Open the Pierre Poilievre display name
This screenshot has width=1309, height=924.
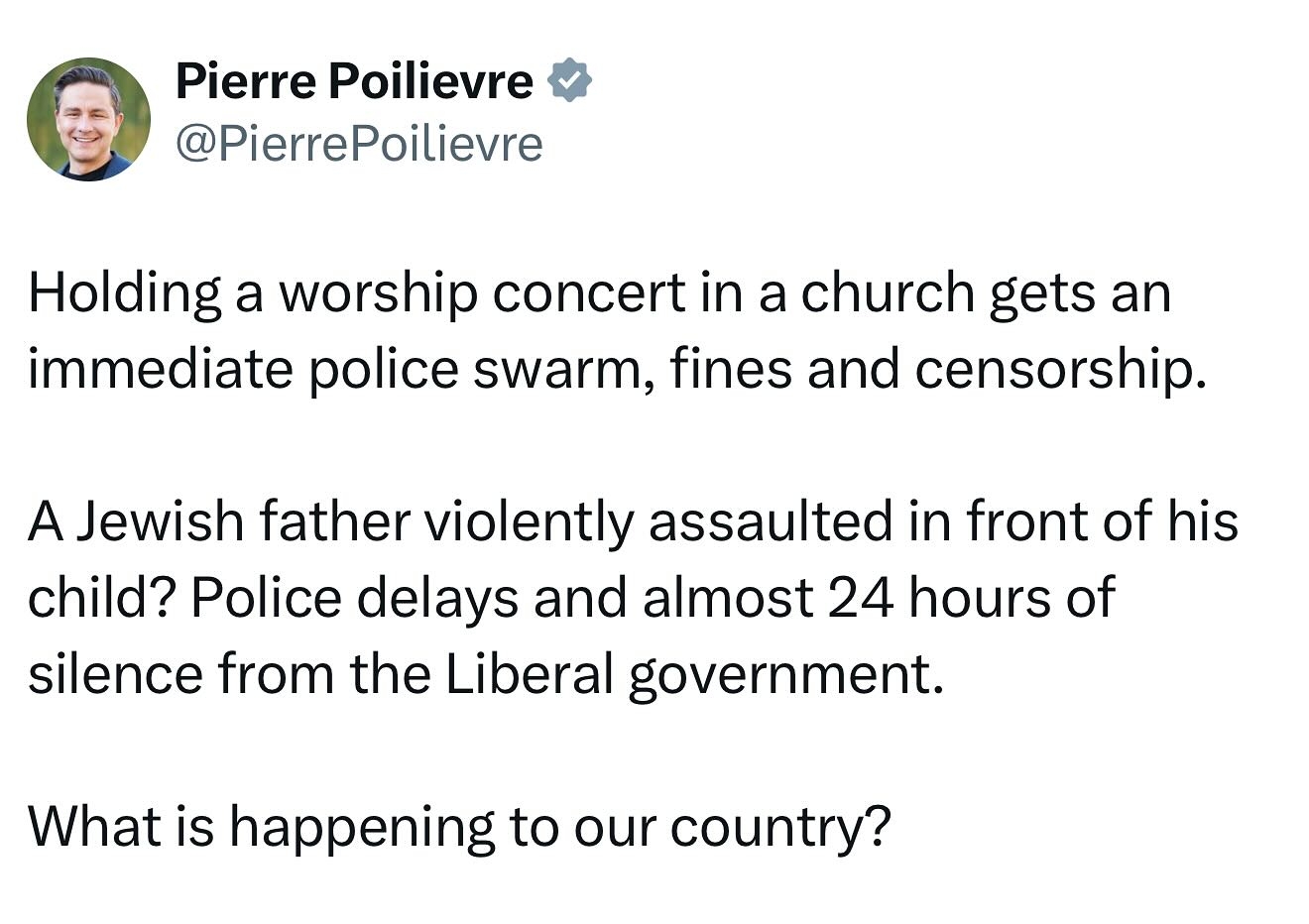(354, 81)
